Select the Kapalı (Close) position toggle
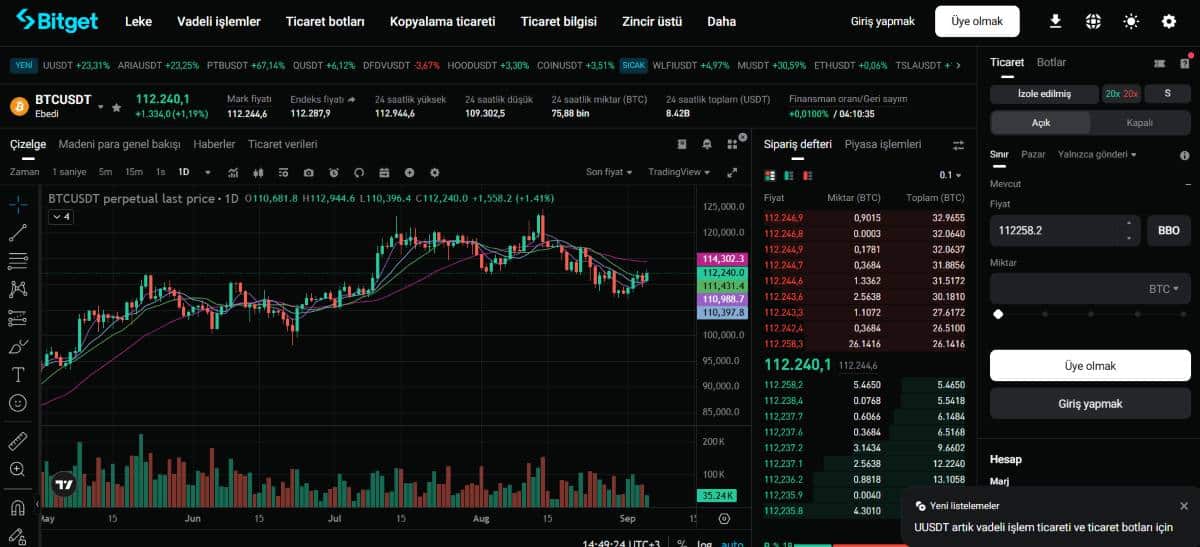Screen dimensions: 1200x547 pyautogui.click(x=1140, y=123)
